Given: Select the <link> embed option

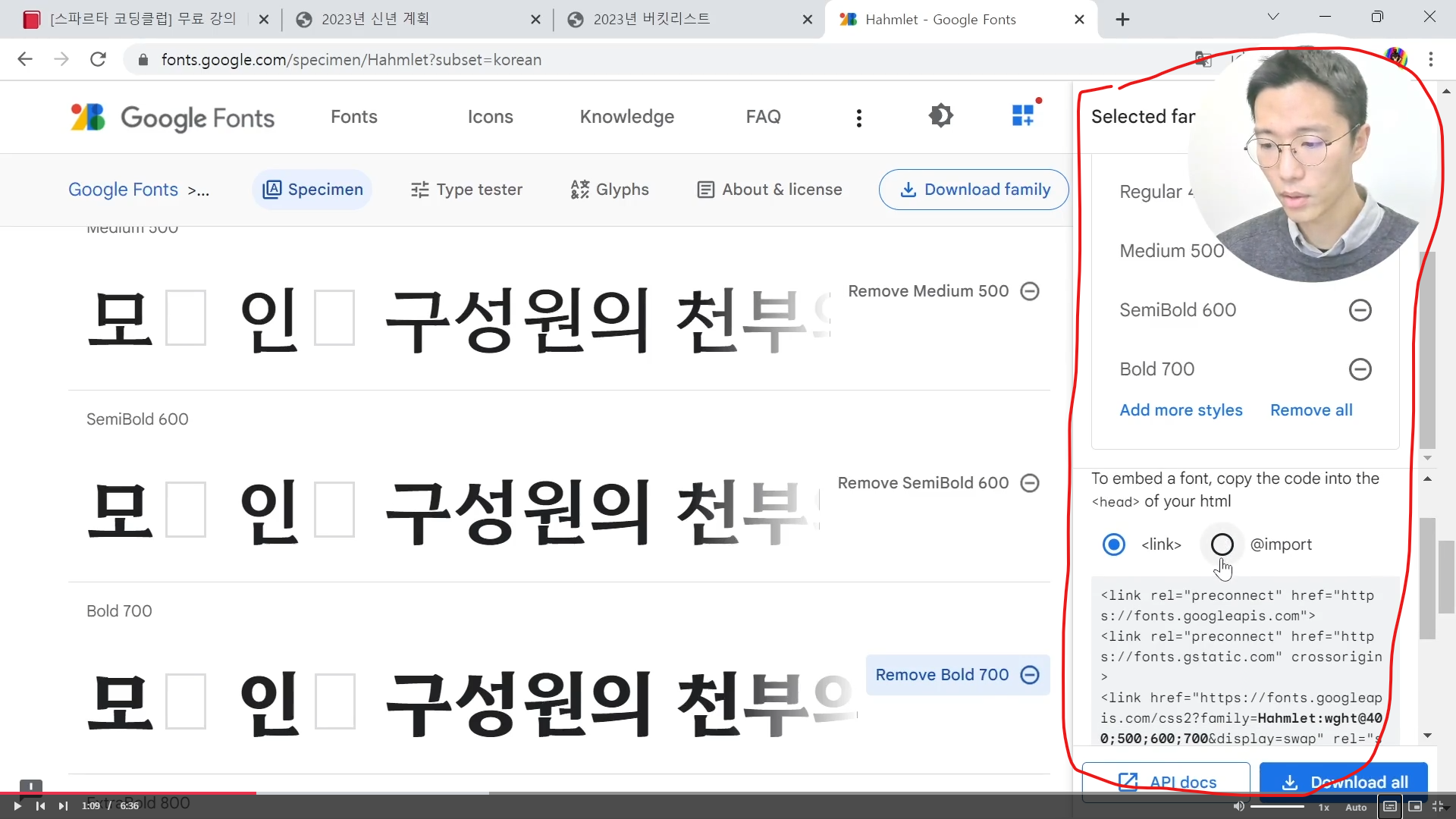Looking at the screenshot, I should [x=1113, y=544].
